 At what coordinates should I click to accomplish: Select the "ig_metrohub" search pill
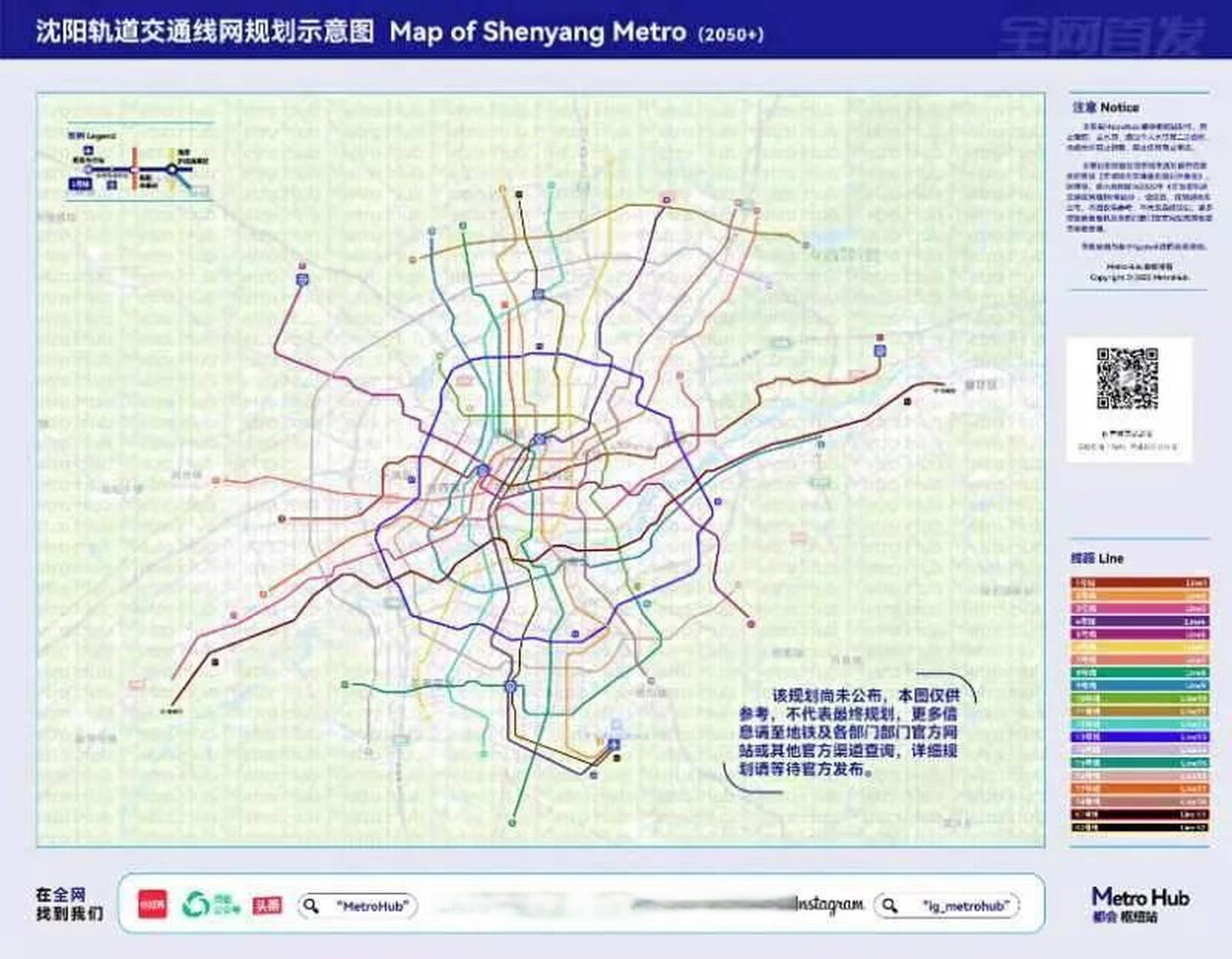tap(947, 906)
